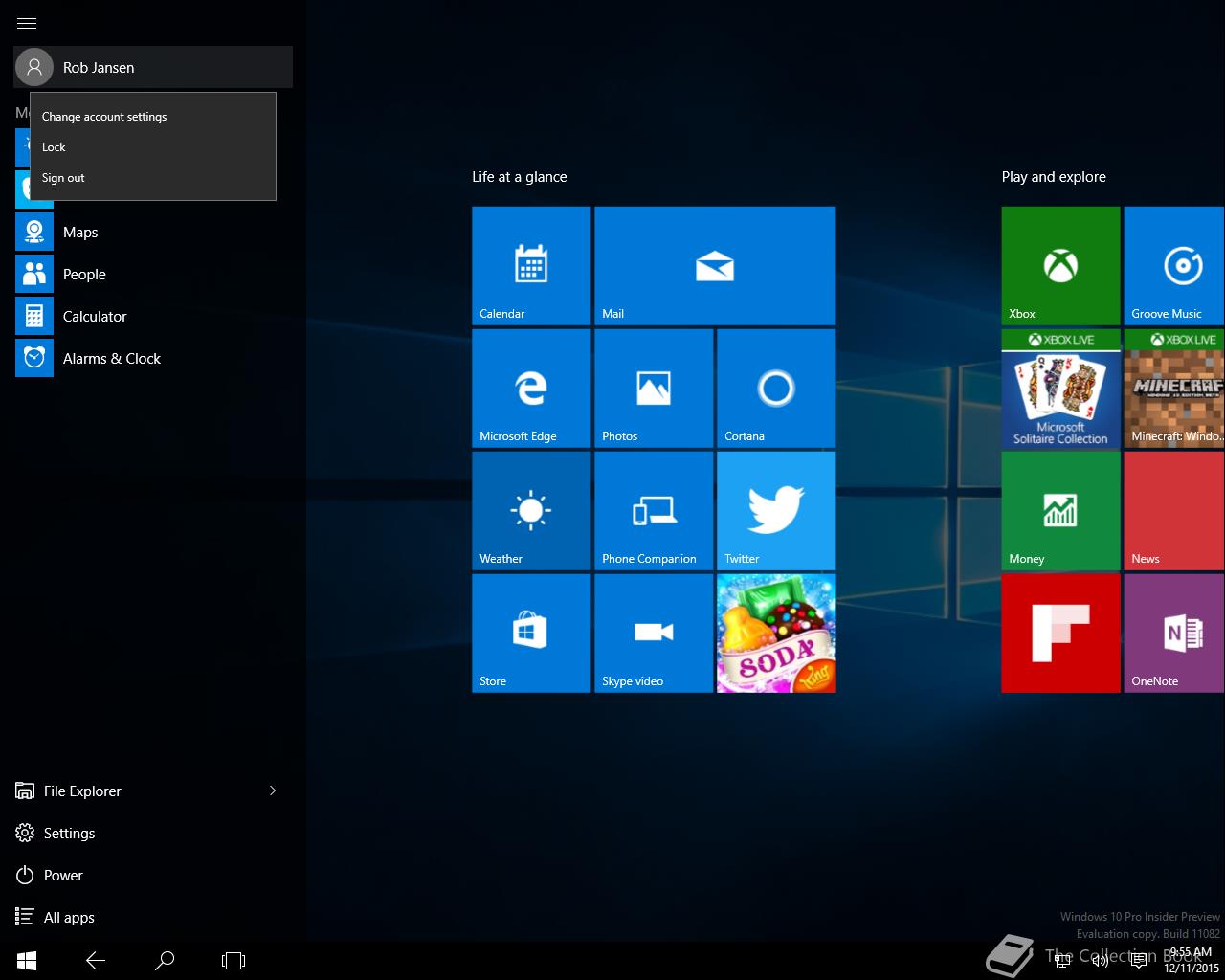Open the Weather tile
This screenshot has height=980, width=1225.
click(x=531, y=511)
